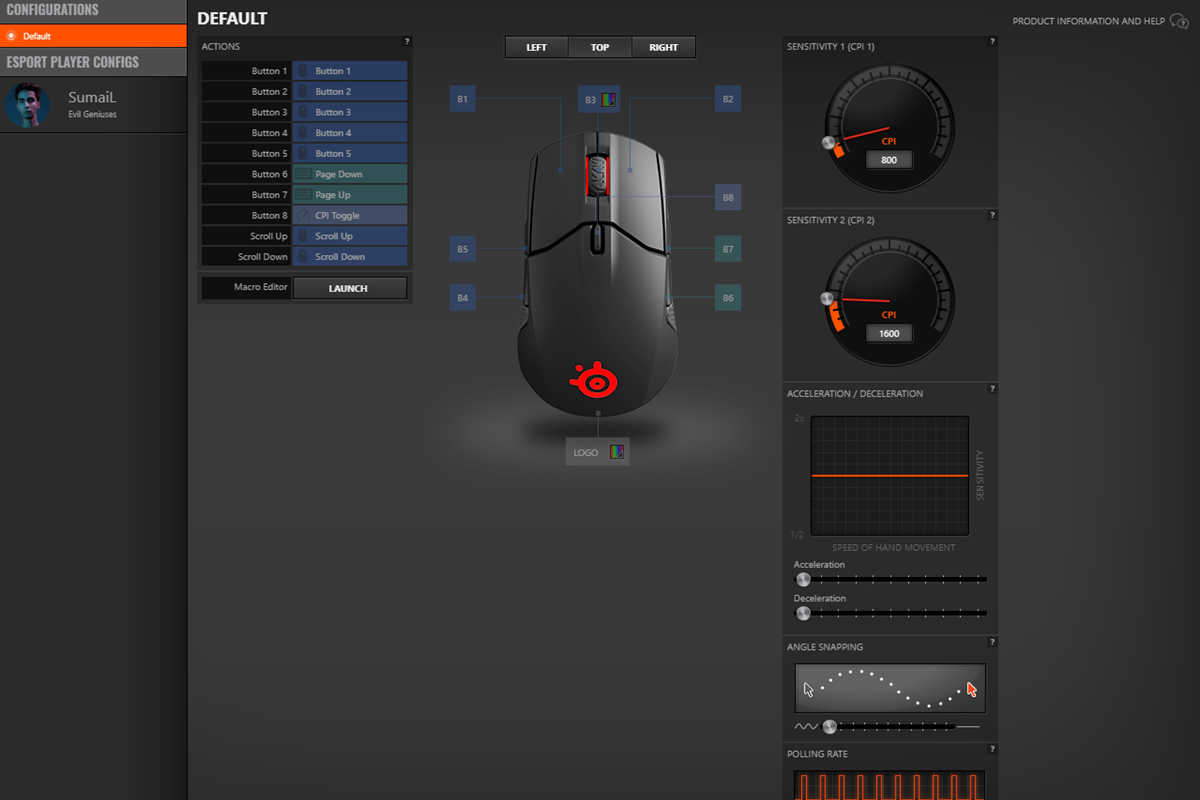1200x800 pixels.
Task: Click the Sensitivity 1 gauge knob
Action: (828, 143)
